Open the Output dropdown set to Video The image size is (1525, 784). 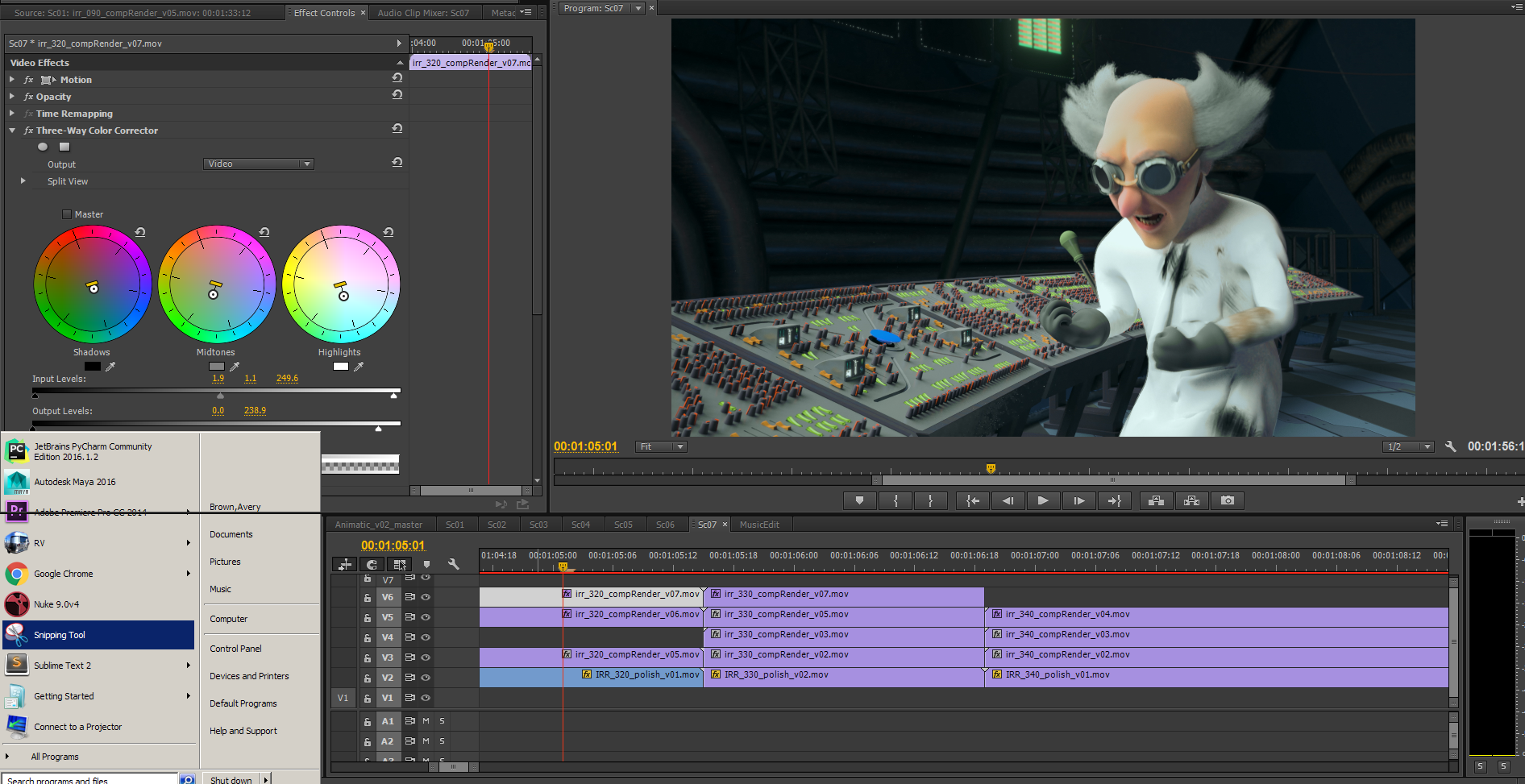pyautogui.click(x=258, y=164)
